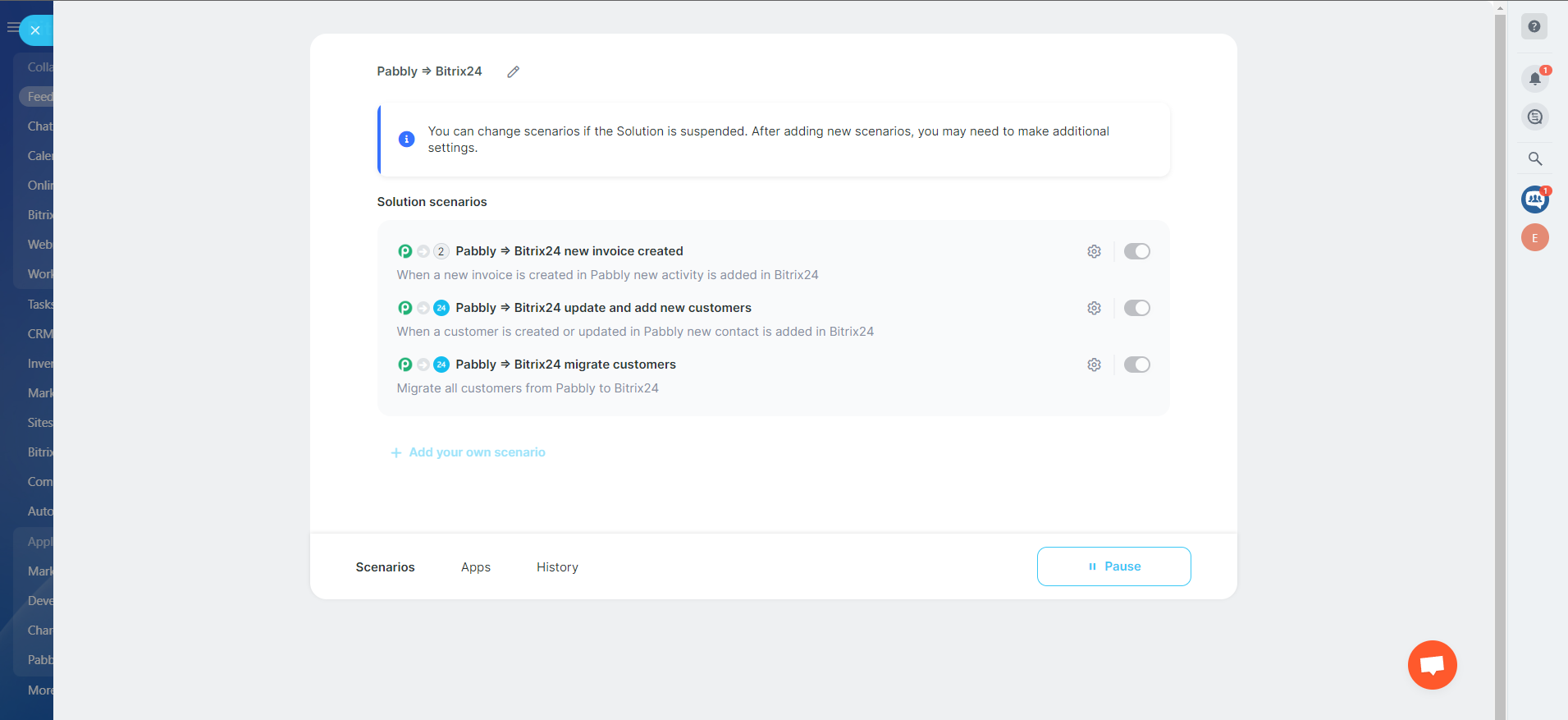The width and height of the screenshot is (1568, 720).
Task: Click Add your own scenario link
Action: (477, 452)
